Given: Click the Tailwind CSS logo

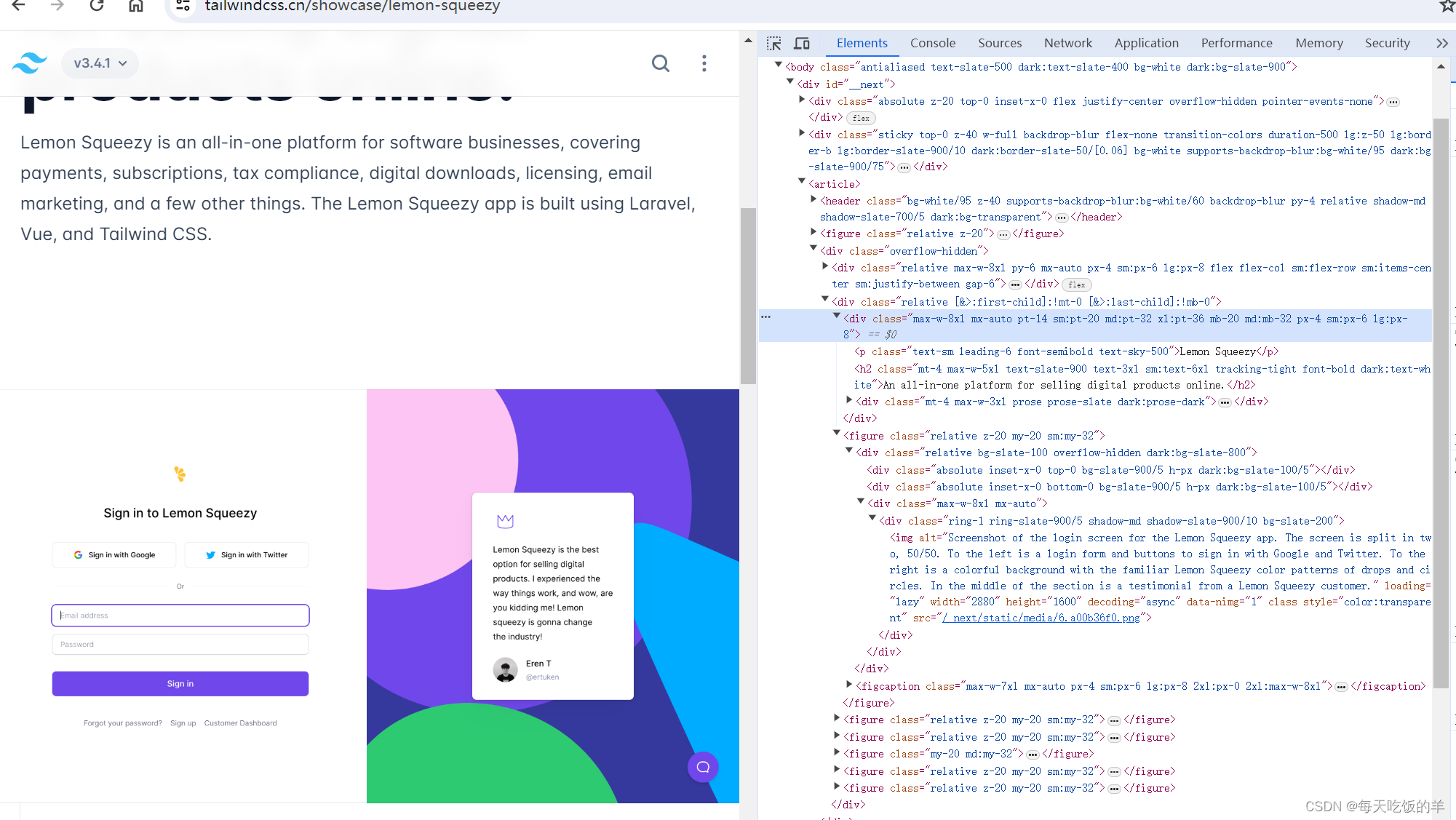Looking at the screenshot, I should (x=30, y=63).
